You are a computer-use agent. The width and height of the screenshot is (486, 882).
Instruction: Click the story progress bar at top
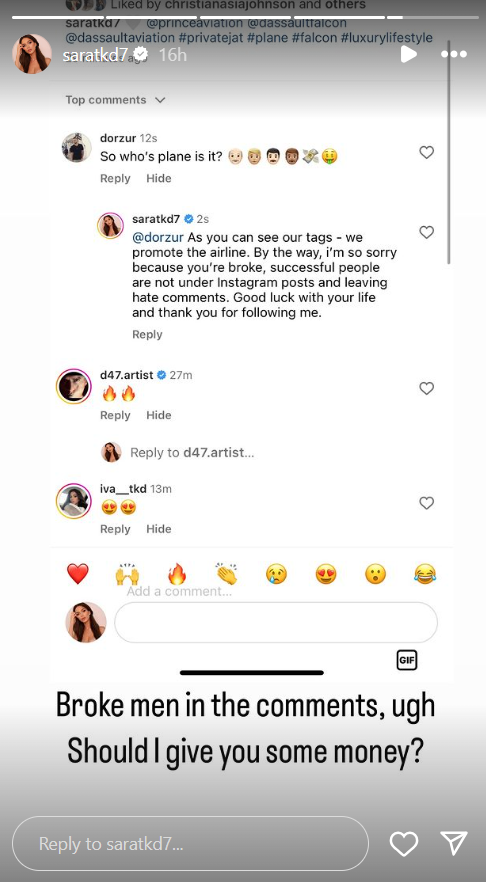tap(243, 17)
